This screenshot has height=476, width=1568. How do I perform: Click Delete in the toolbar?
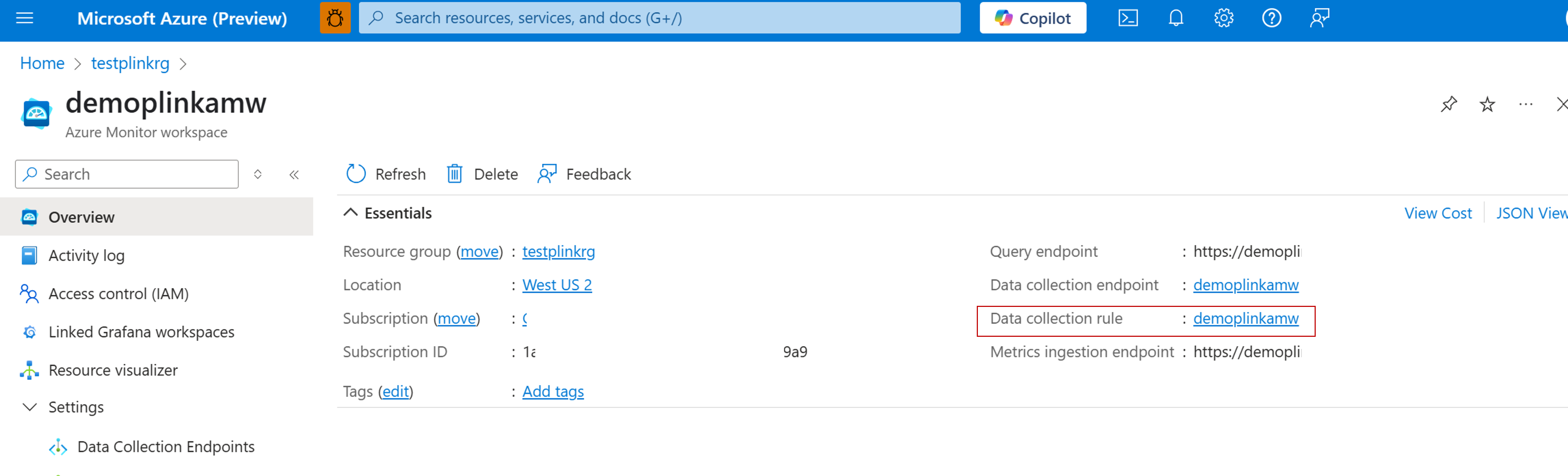point(482,174)
